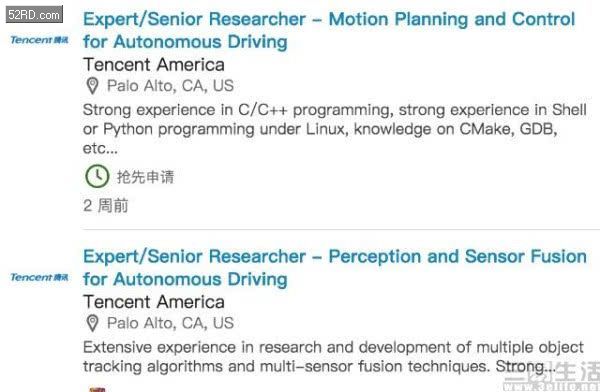Click the Tencent logo beside Motion Planning job

click(39, 40)
